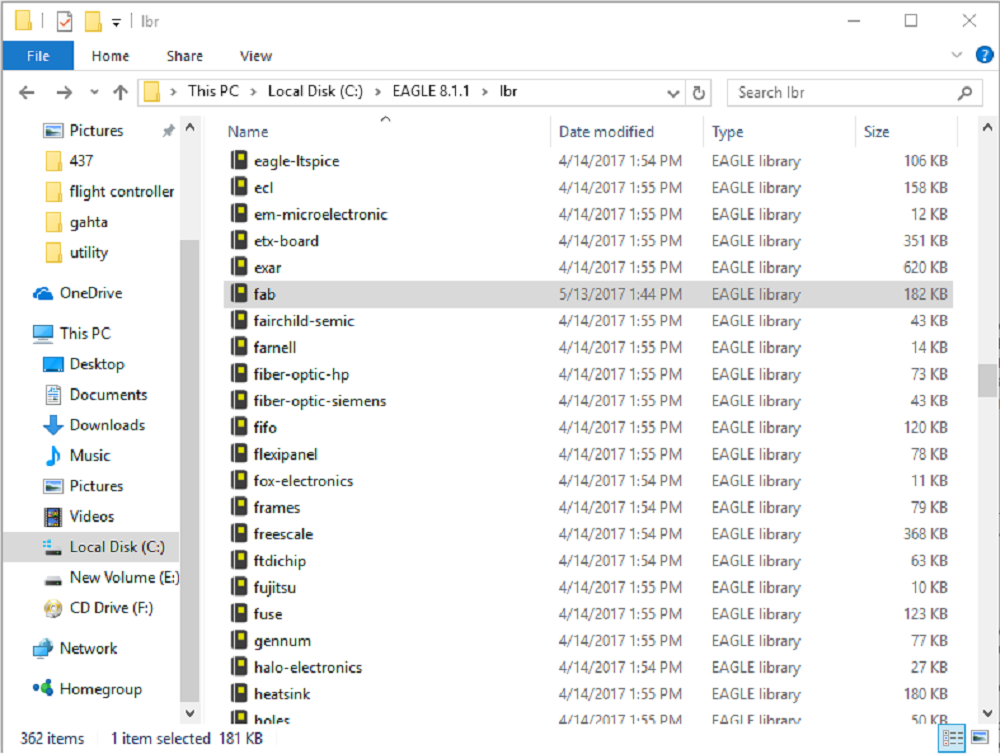Click 'EAGLE 8.1.1' breadcrumb segment
The height and width of the screenshot is (754, 1000).
coord(430,91)
